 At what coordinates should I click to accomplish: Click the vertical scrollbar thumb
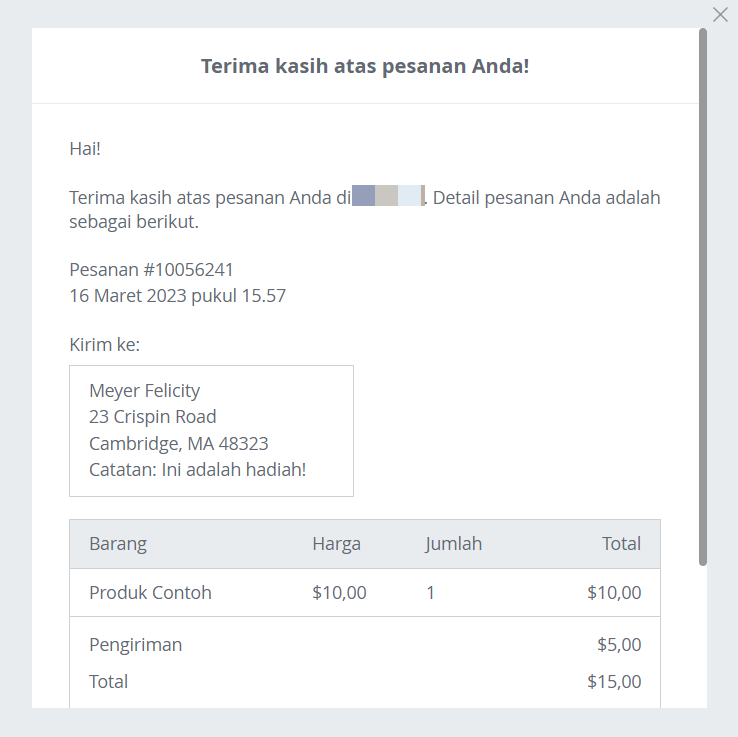click(703, 296)
